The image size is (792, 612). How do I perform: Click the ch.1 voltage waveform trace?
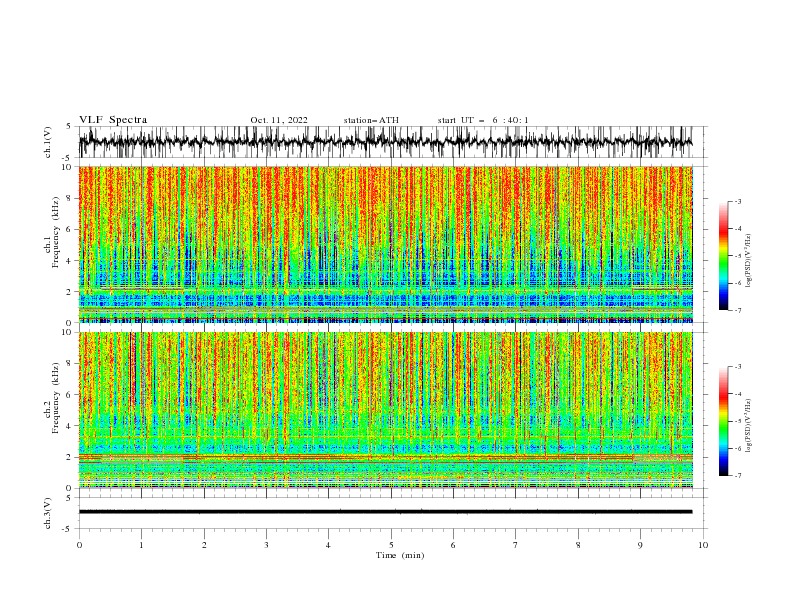tap(385, 142)
